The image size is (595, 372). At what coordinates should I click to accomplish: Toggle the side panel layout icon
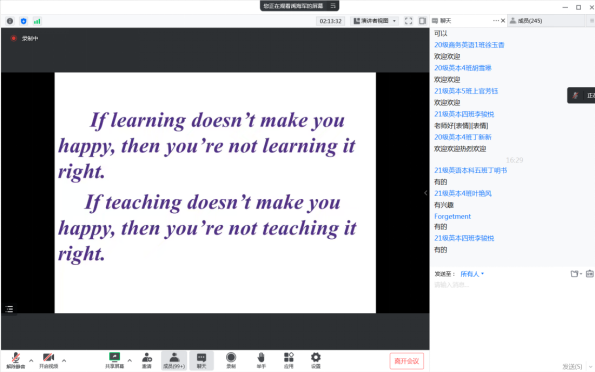(x=422, y=21)
